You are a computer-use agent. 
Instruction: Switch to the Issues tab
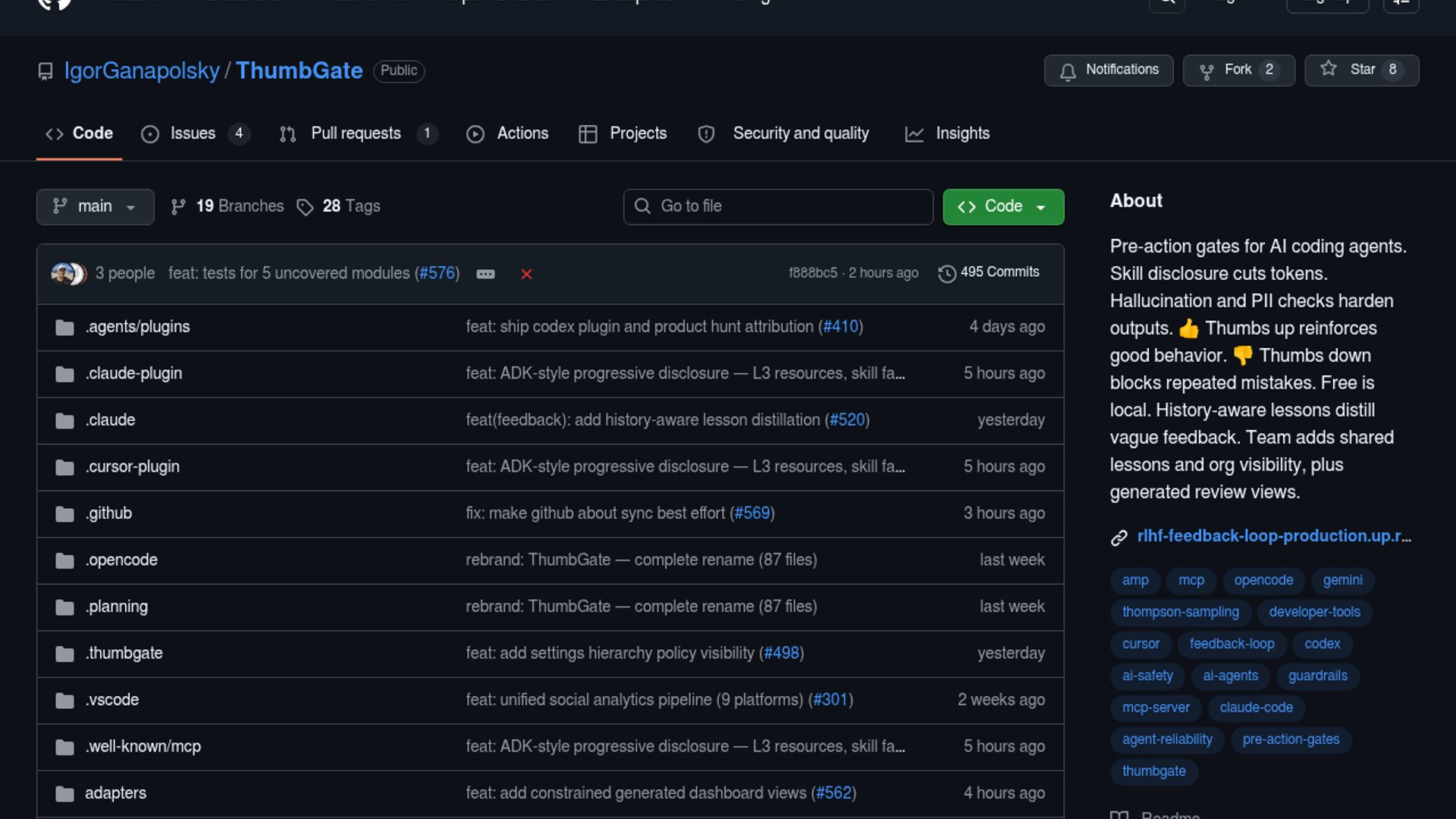(193, 133)
